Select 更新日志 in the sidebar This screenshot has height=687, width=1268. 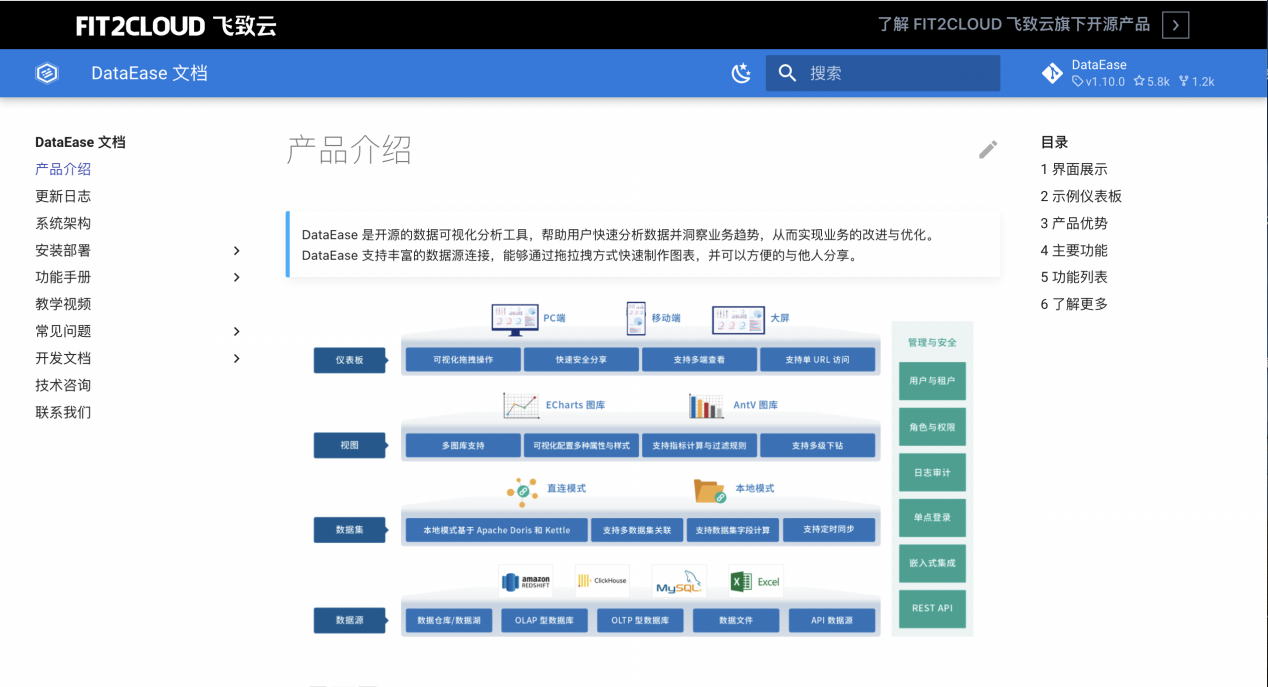(61, 196)
